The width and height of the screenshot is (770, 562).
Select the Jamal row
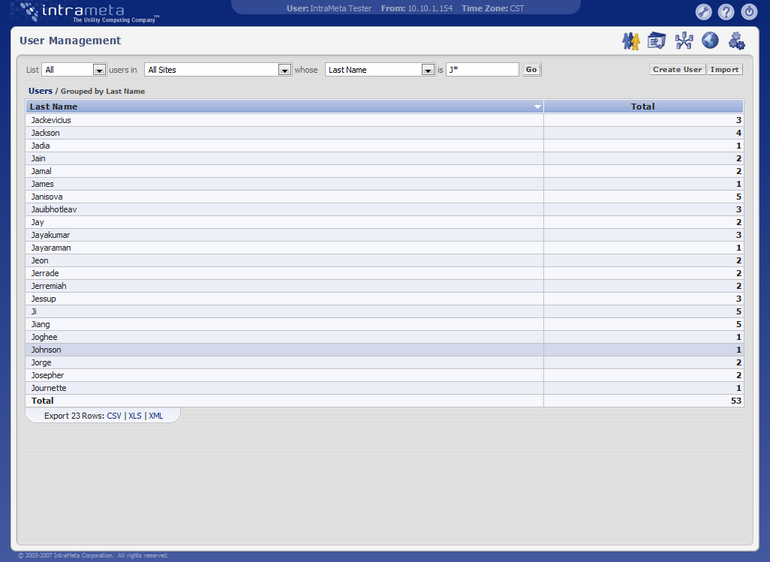(385, 171)
